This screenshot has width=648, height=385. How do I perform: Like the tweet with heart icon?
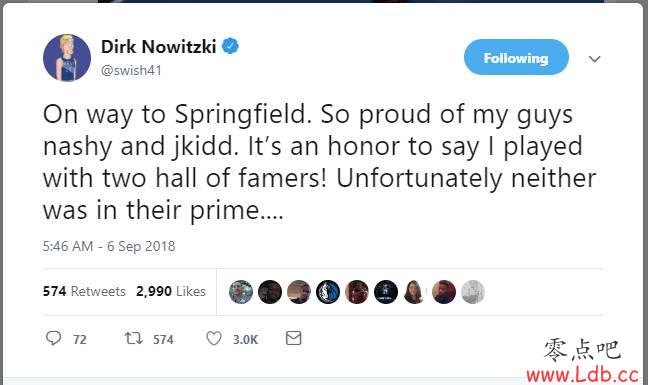[x=214, y=339]
